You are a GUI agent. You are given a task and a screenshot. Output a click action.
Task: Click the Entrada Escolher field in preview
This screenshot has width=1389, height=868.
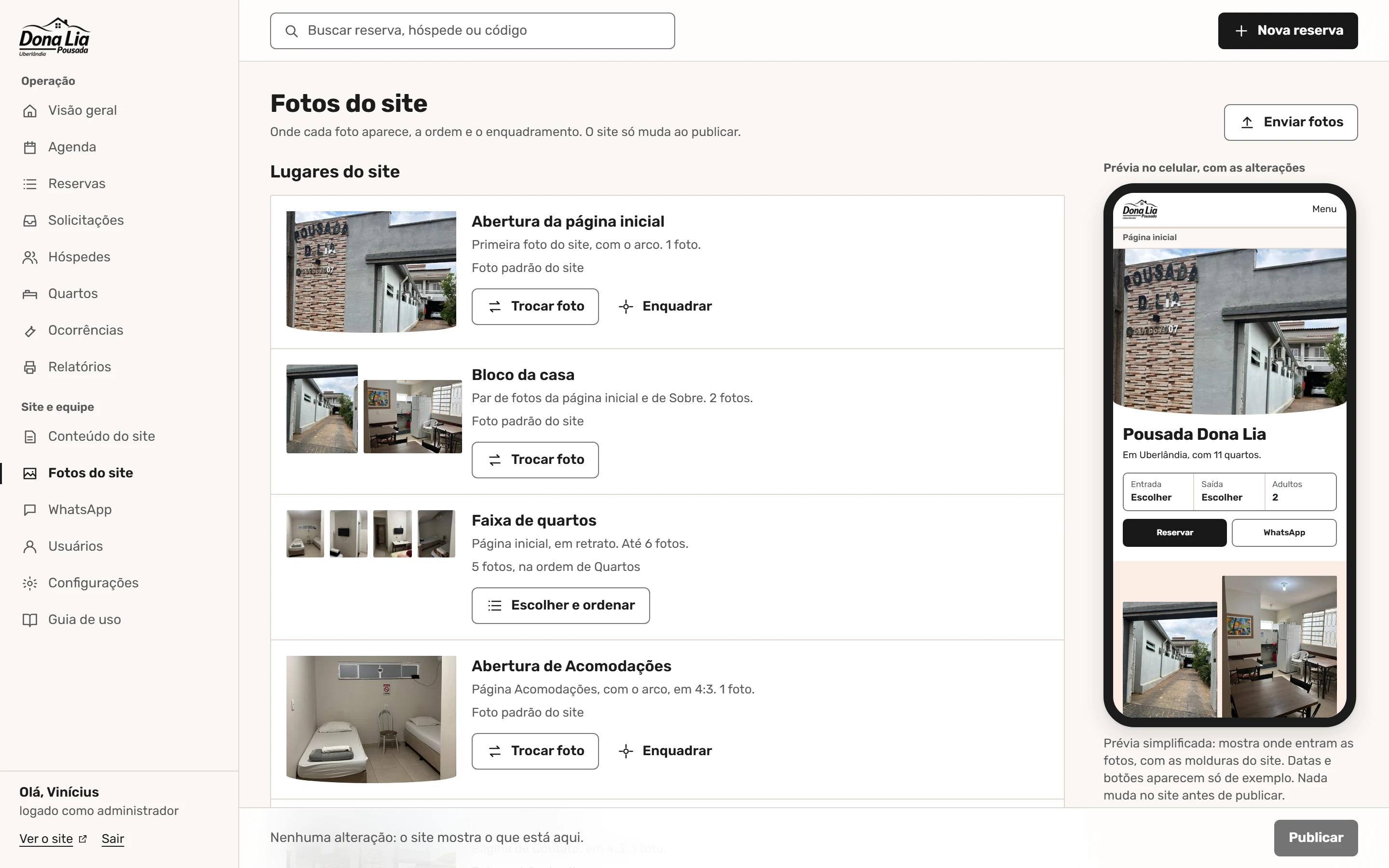pos(1157,491)
